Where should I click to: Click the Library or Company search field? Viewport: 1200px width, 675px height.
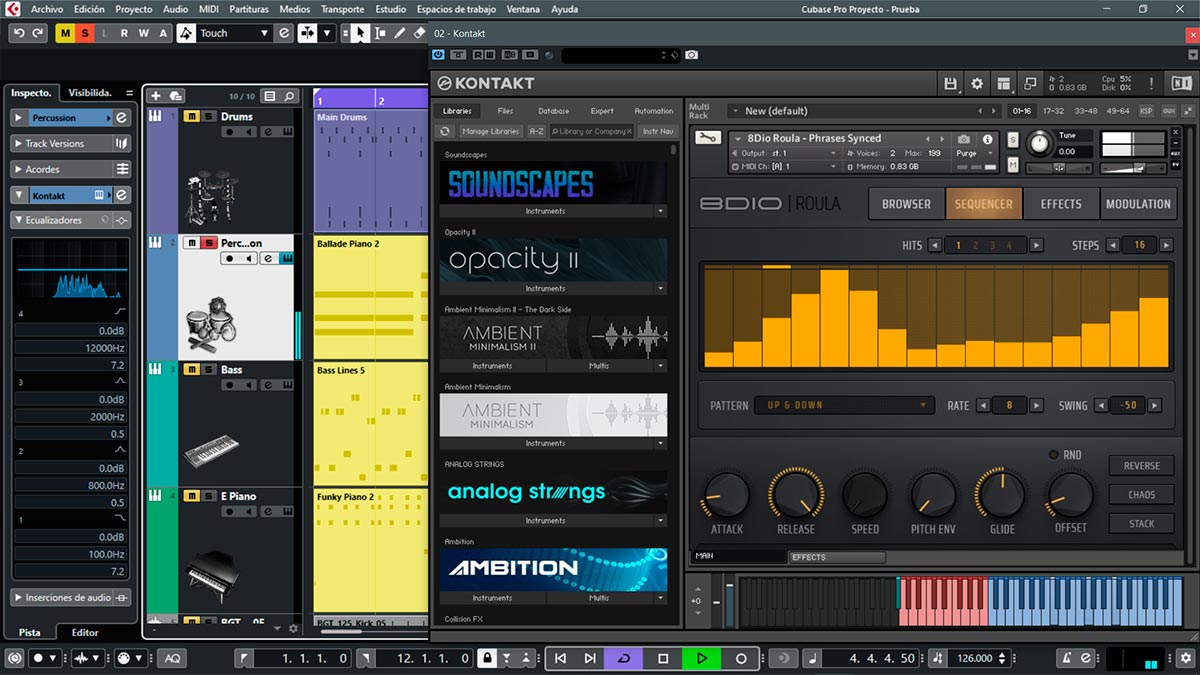591,131
